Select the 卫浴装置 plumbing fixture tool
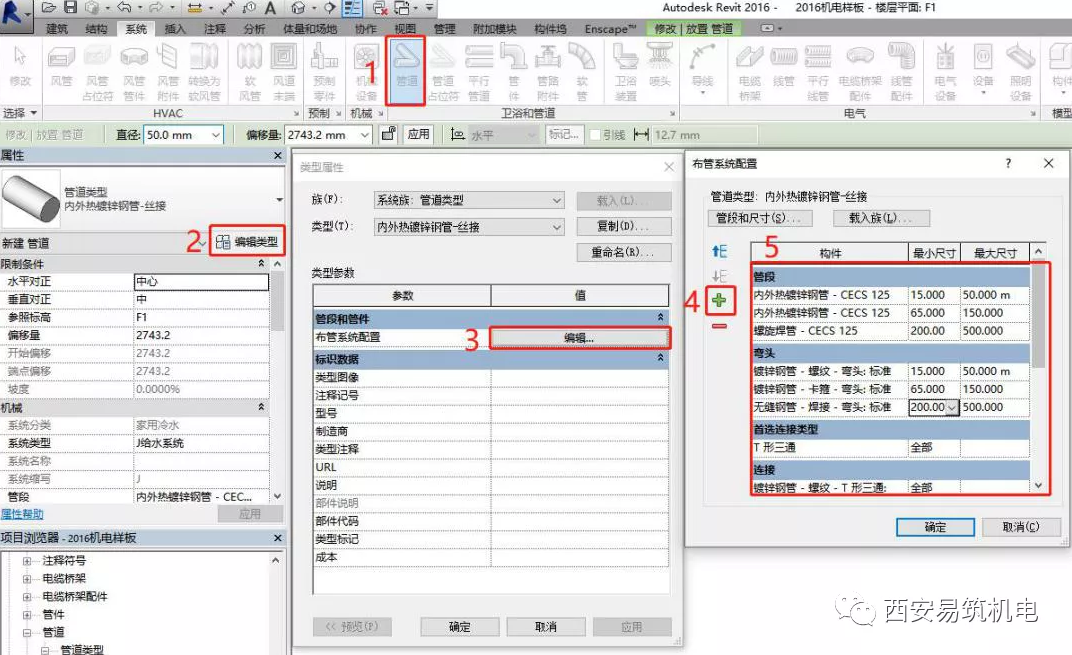 pyautogui.click(x=626, y=72)
